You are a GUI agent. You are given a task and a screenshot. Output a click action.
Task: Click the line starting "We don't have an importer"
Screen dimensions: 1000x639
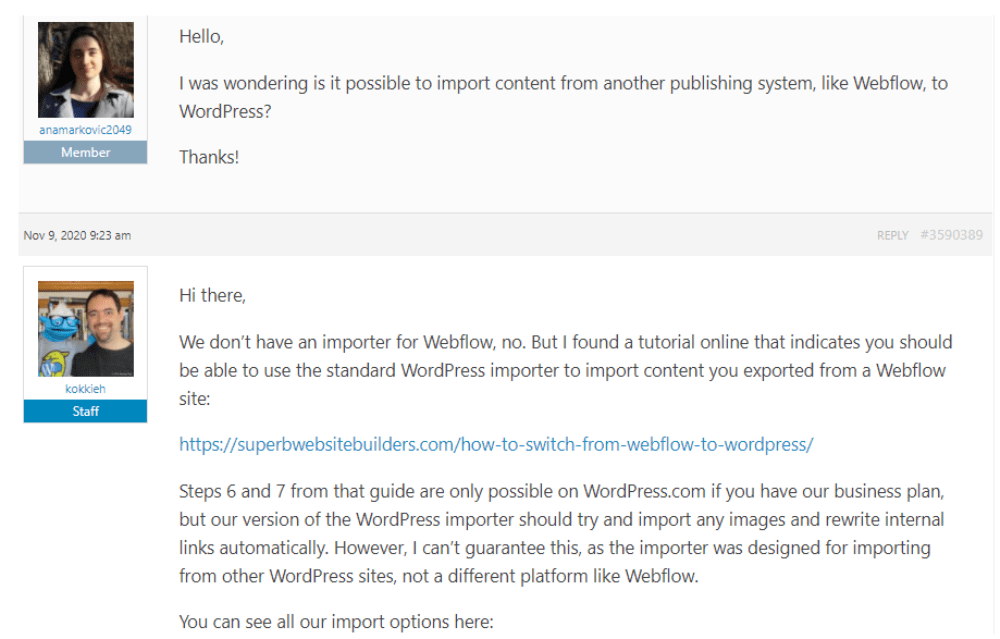(566, 342)
